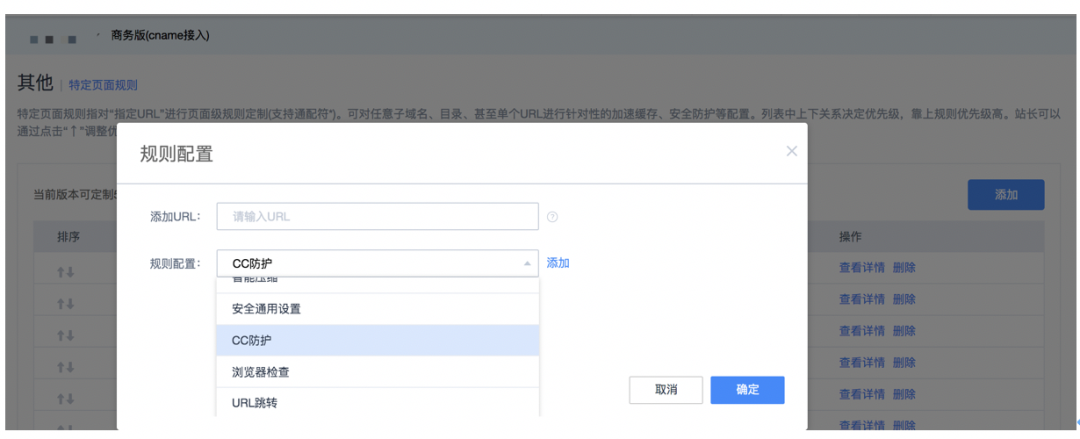Click the down arrow in the fifth rule row
The image size is (1080, 439).
point(70,399)
